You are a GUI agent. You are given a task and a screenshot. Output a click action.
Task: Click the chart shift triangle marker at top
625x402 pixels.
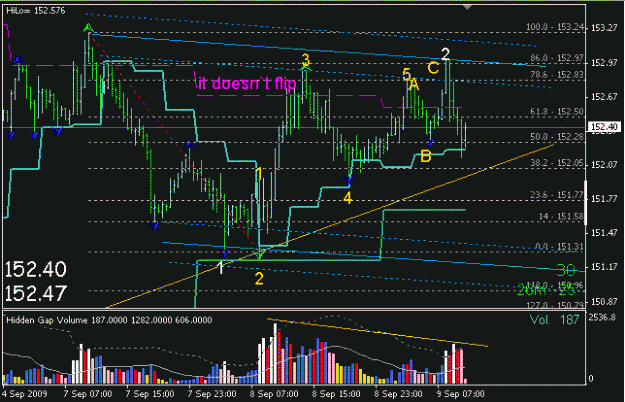click(x=467, y=7)
